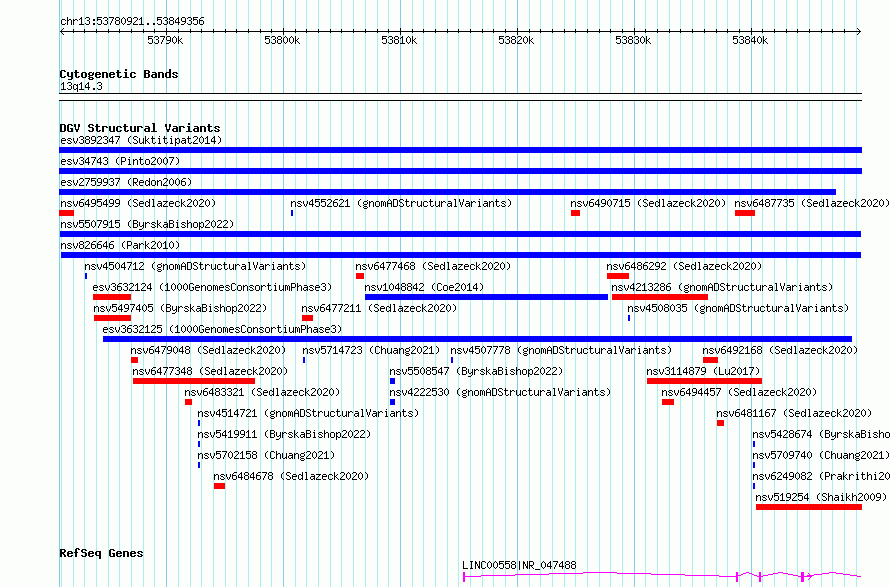Select nsv6490715 (Sedlazeck2020) label
Image resolution: width=890 pixels, height=587 pixels.
(648, 203)
